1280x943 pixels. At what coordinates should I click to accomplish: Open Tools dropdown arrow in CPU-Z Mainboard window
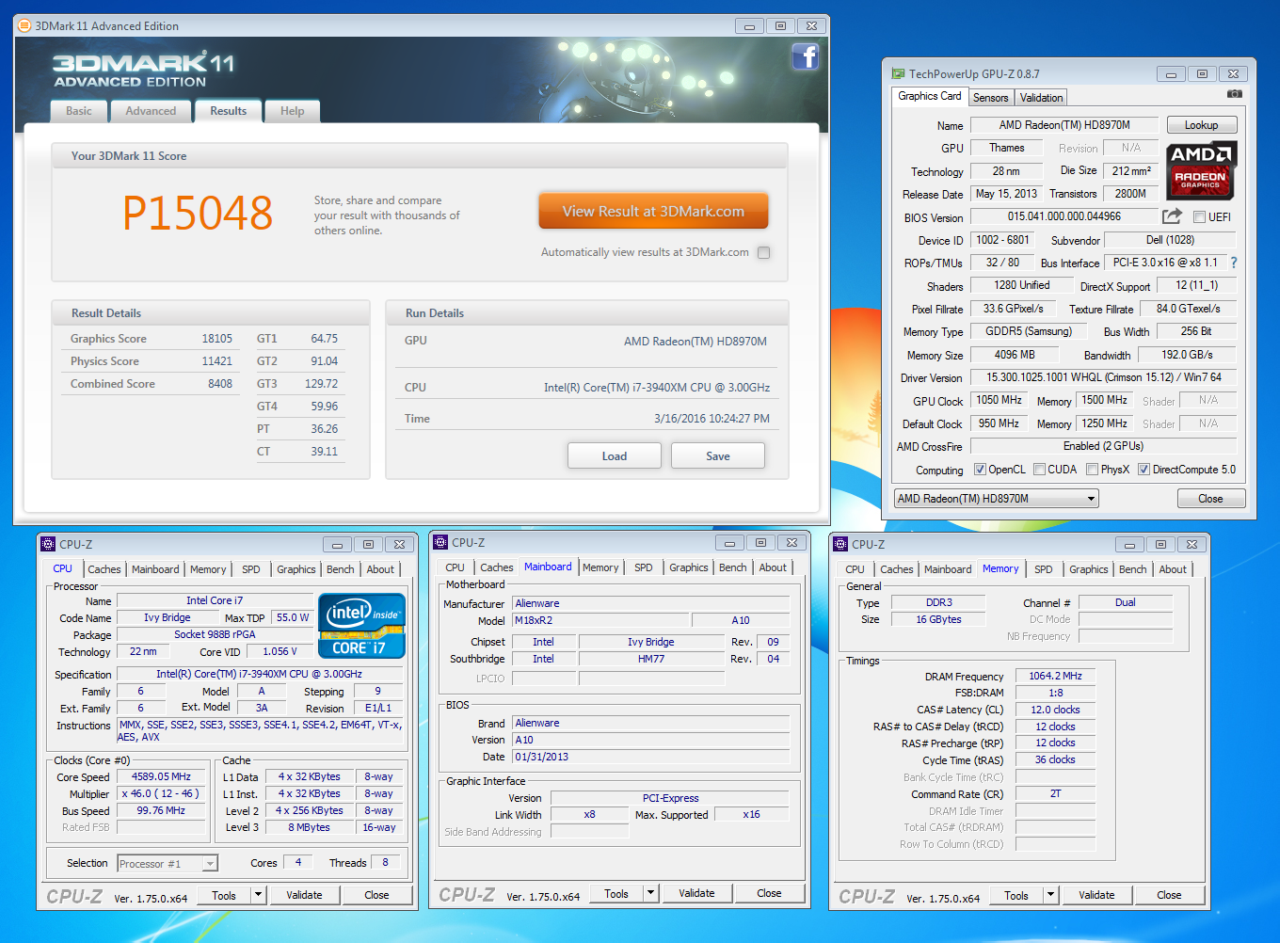[650, 893]
